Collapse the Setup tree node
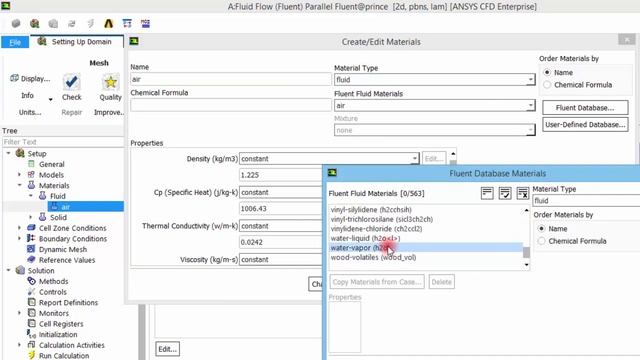The width and height of the screenshot is (640, 360). click(9, 153)
